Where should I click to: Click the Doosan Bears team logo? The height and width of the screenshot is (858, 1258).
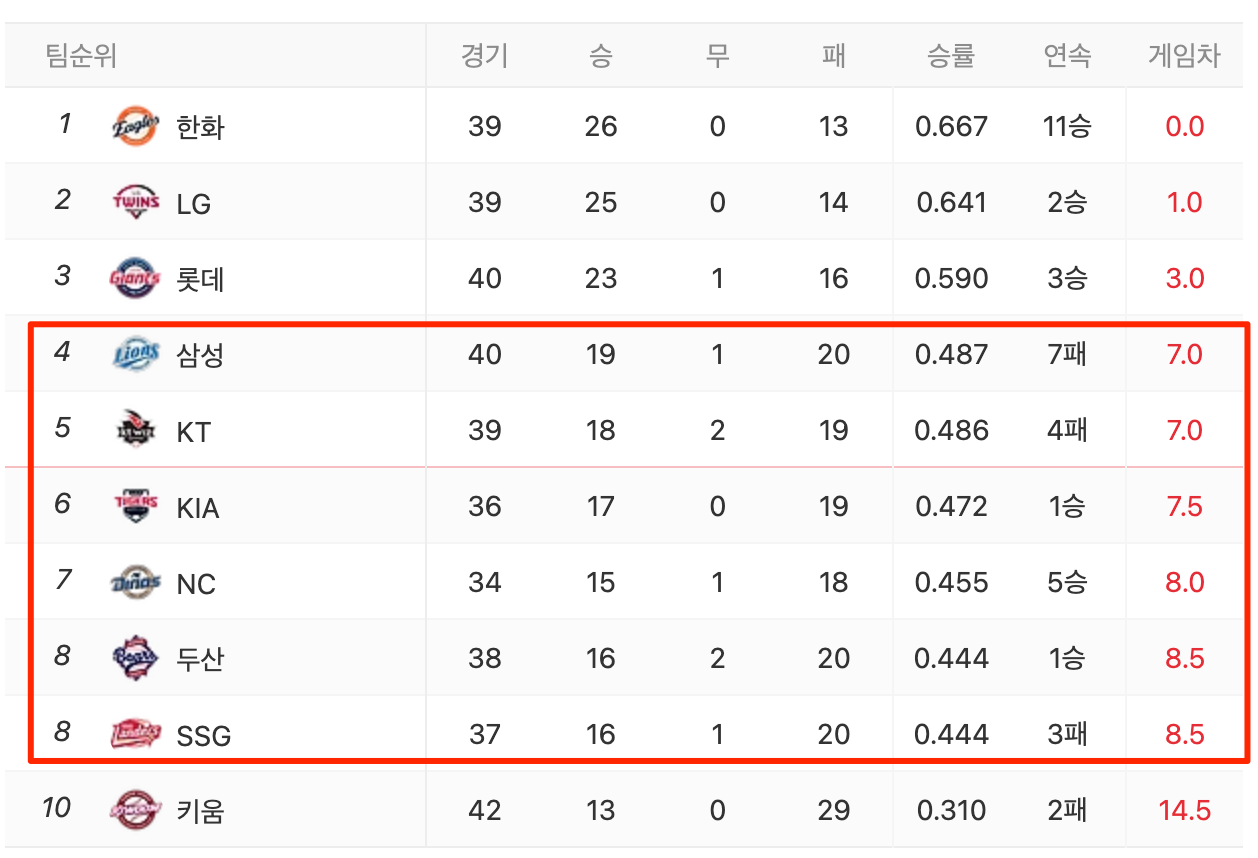point(135,659)
